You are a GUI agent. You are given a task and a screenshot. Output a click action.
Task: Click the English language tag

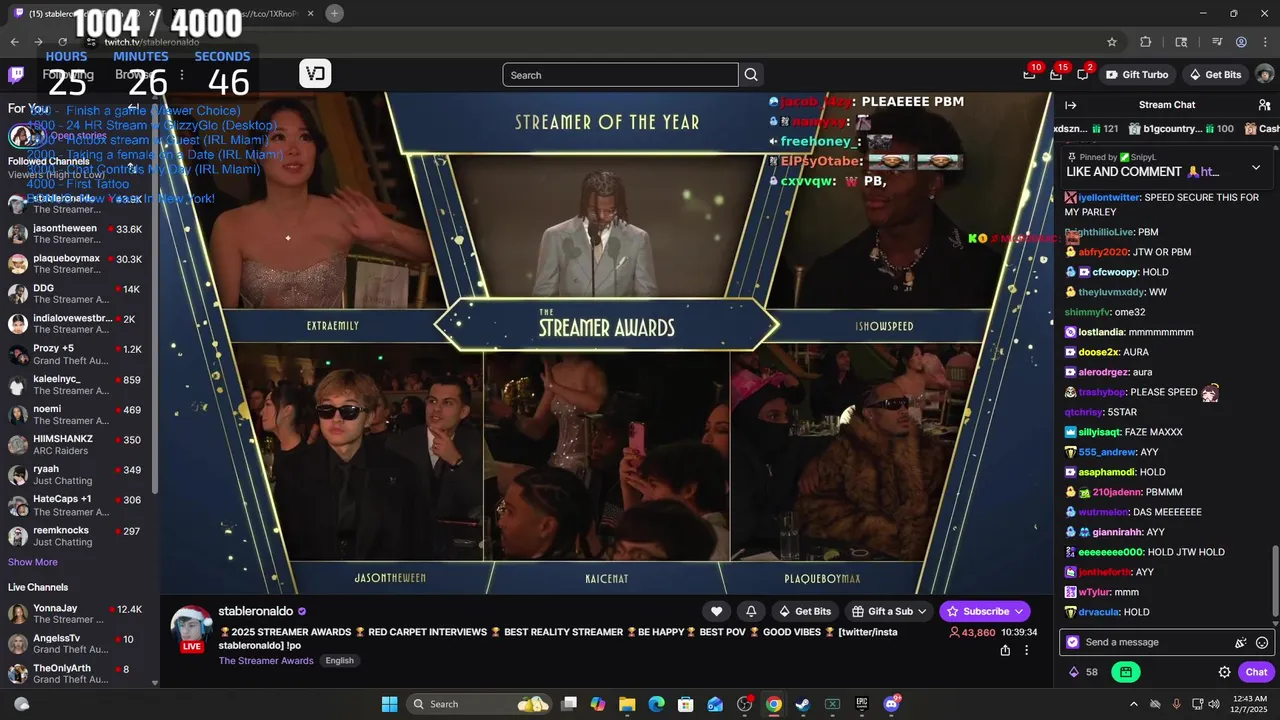(339, 661)
